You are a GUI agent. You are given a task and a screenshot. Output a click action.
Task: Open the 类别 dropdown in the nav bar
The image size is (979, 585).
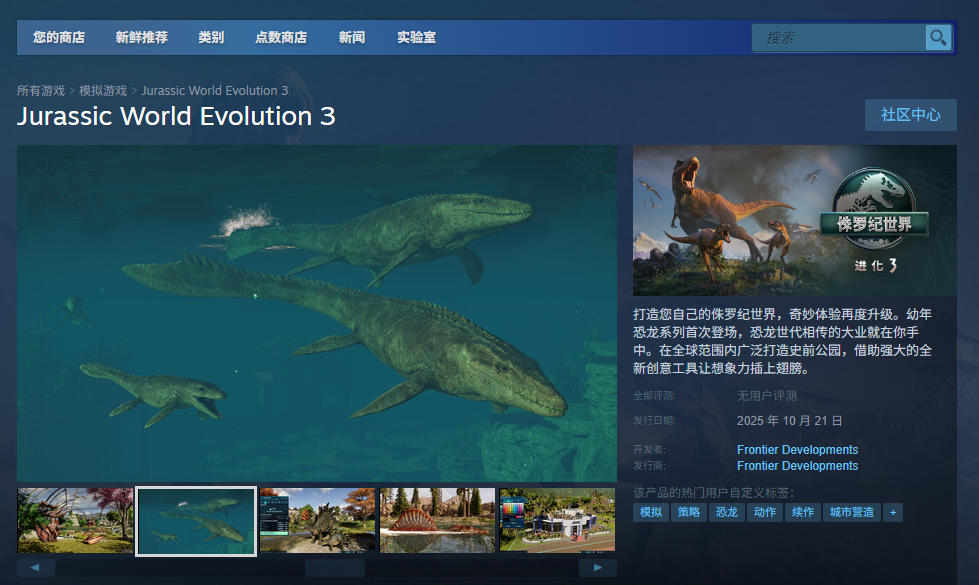click(211, 38)
